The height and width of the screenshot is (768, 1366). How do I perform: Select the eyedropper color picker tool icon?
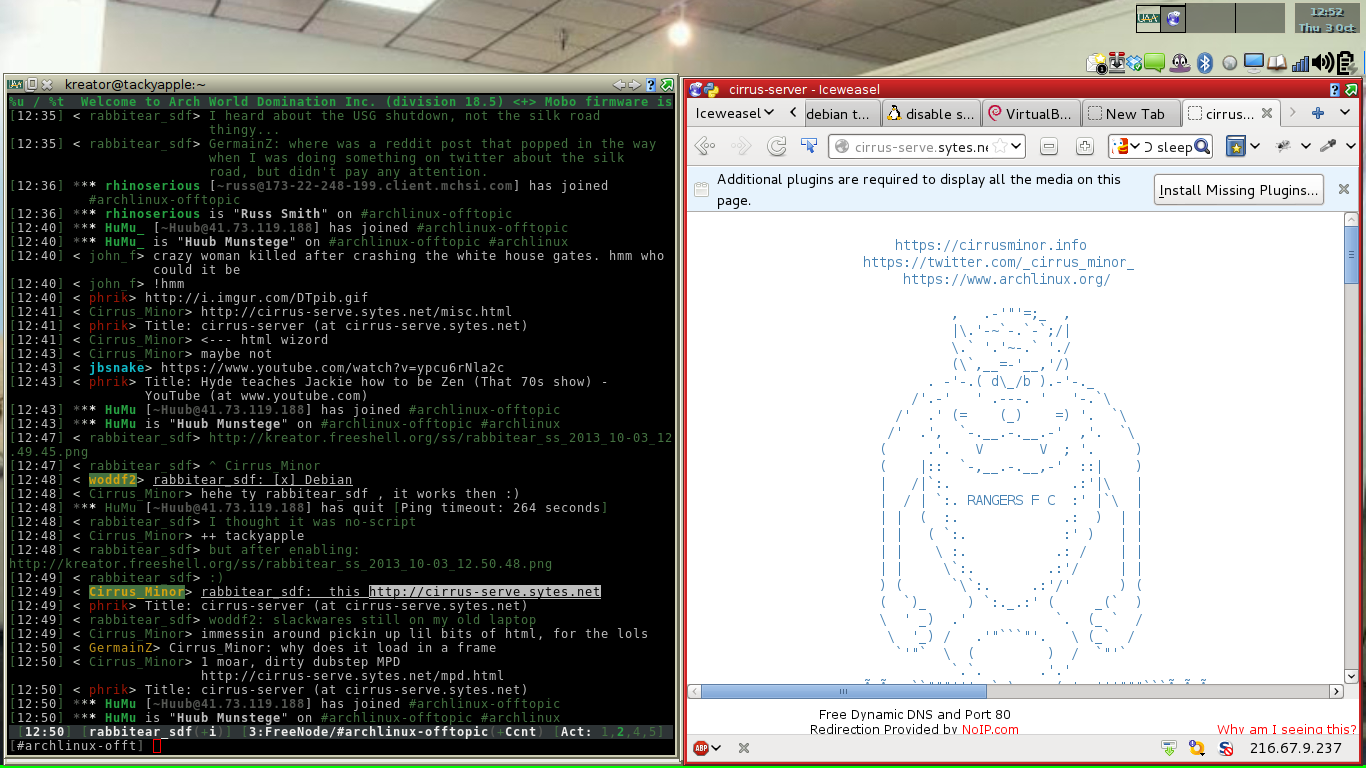pos(1328,146)
